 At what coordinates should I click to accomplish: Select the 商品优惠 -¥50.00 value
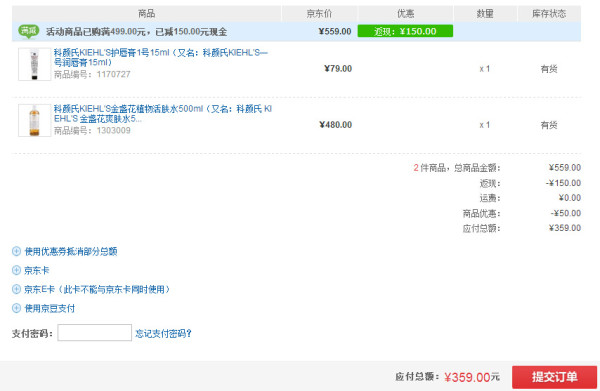(566, 213)
